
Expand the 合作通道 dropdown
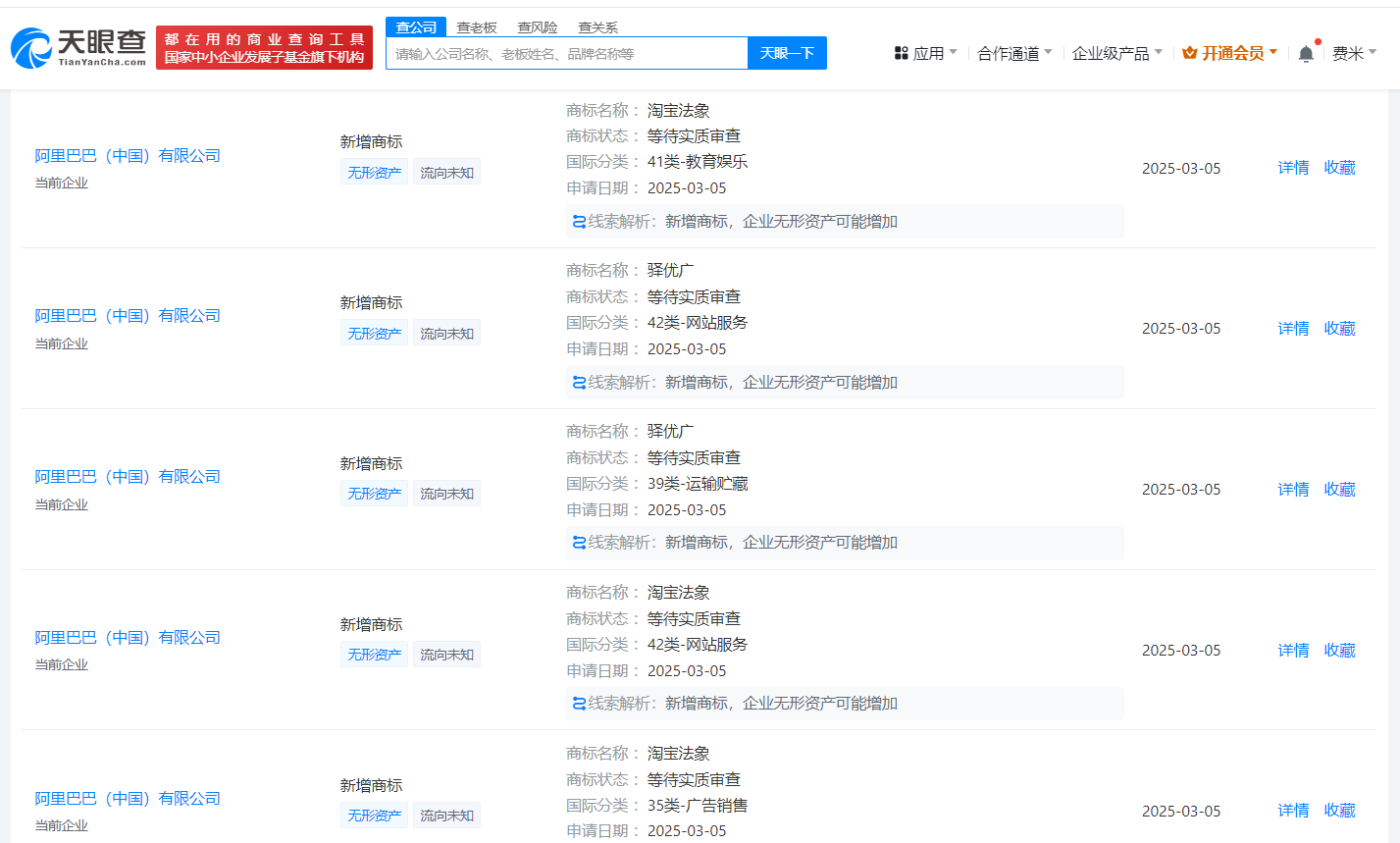pos(1014,53)
